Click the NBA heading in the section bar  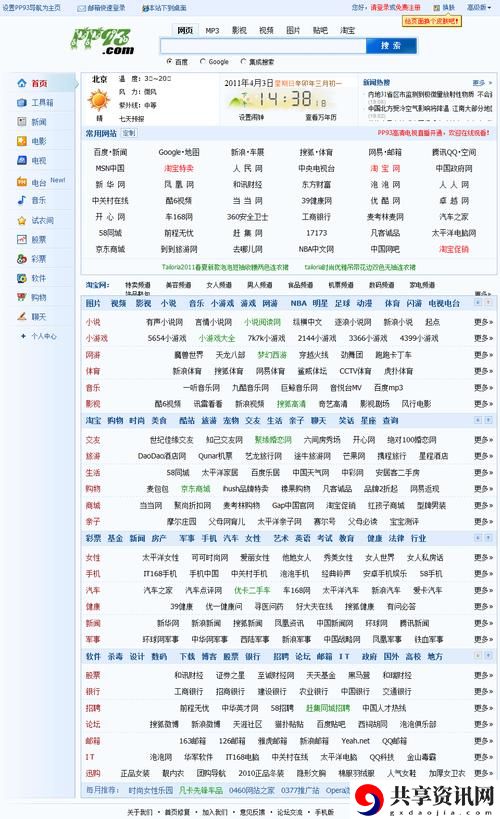pyautogui.click(x=298, y=303)
